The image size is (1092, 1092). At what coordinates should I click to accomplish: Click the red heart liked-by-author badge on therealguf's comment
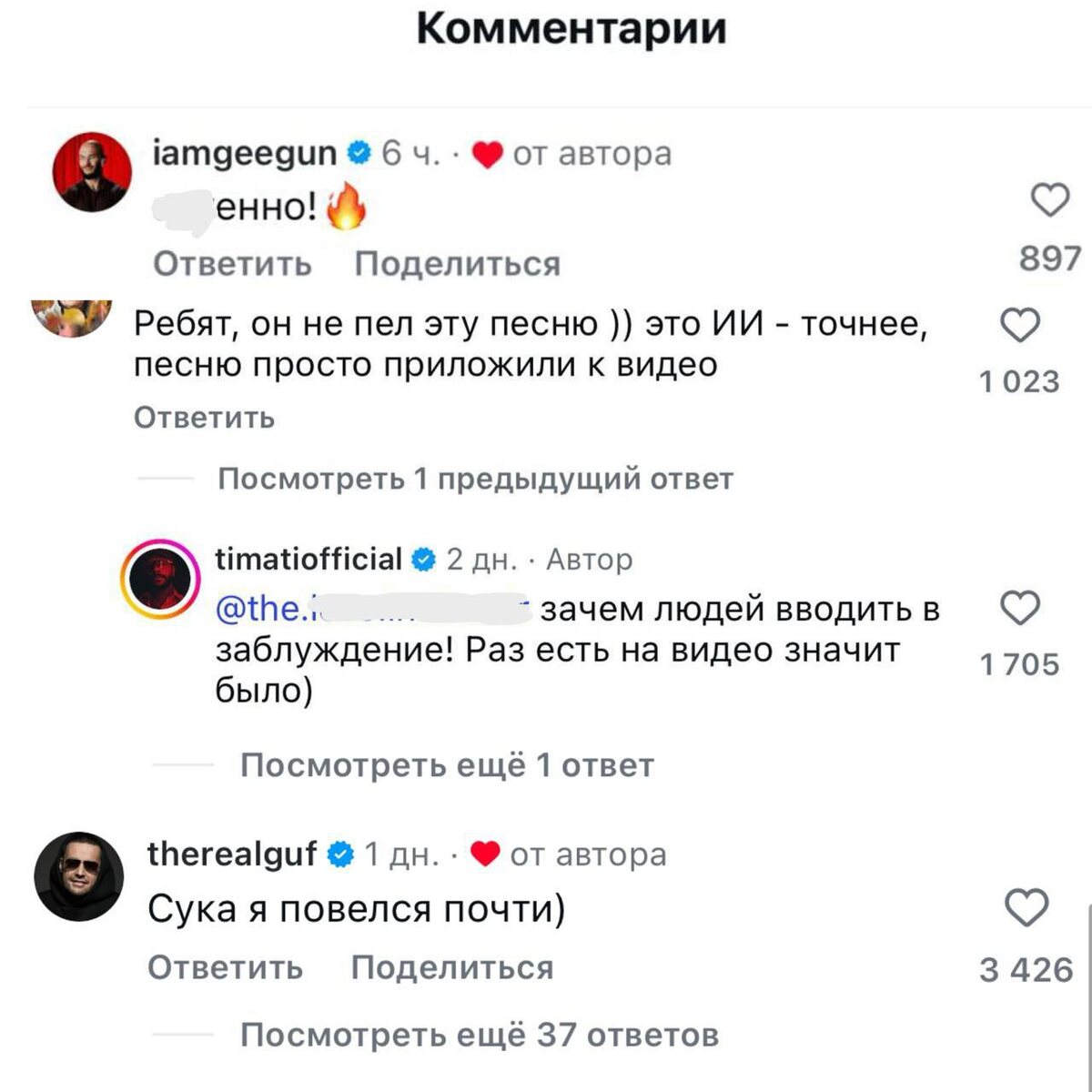(485, 854)
